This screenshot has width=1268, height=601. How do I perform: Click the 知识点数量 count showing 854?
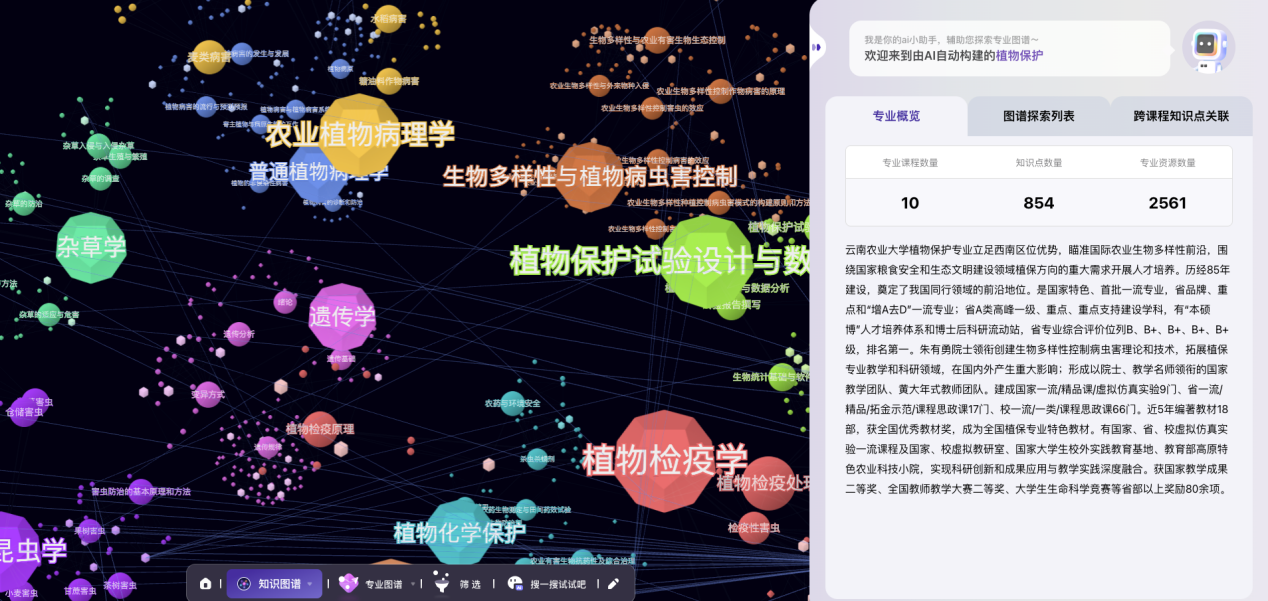[1038, 201]
